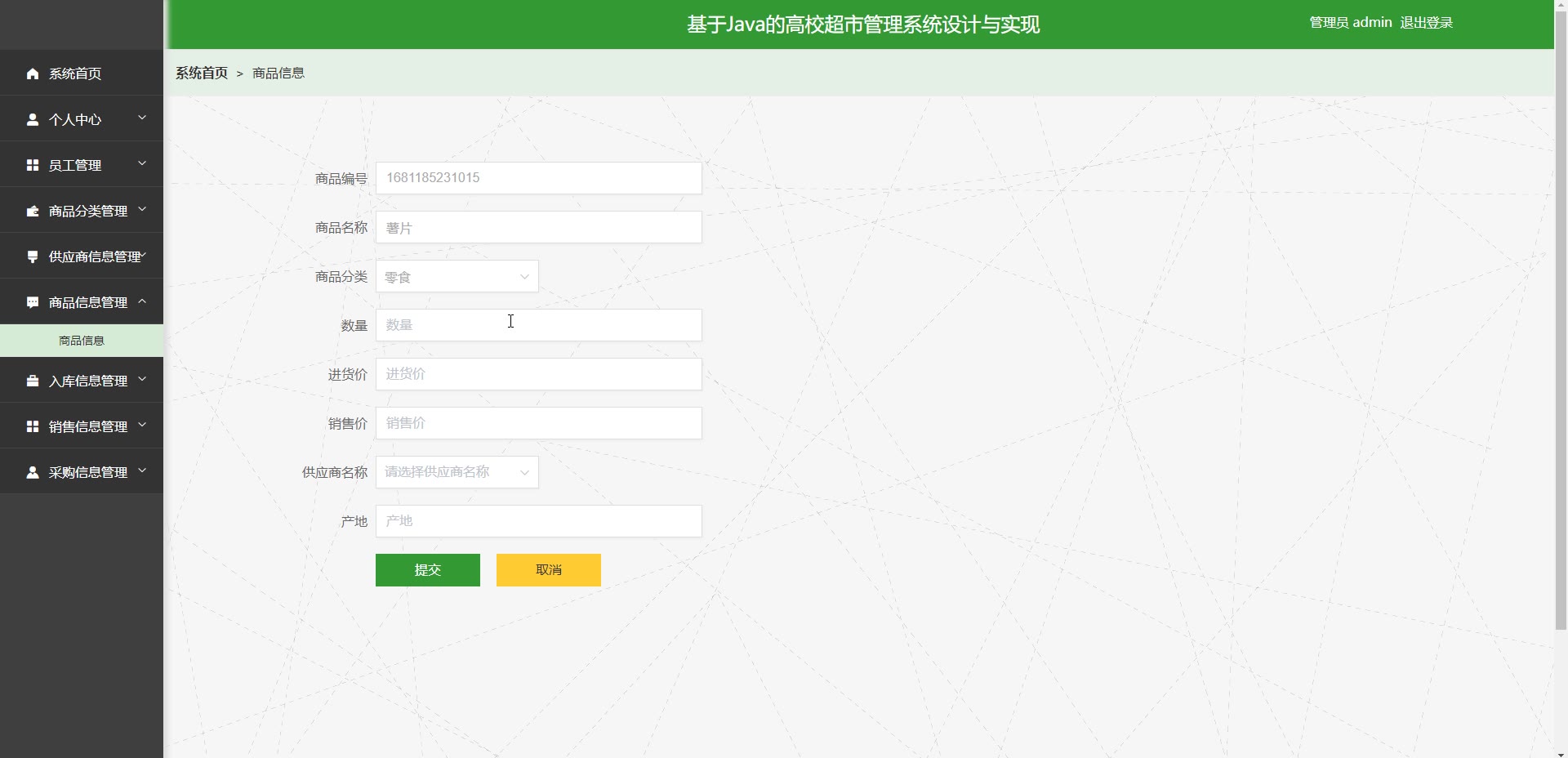Click the 系统首页 breadcrumb link

coord(202,73)
